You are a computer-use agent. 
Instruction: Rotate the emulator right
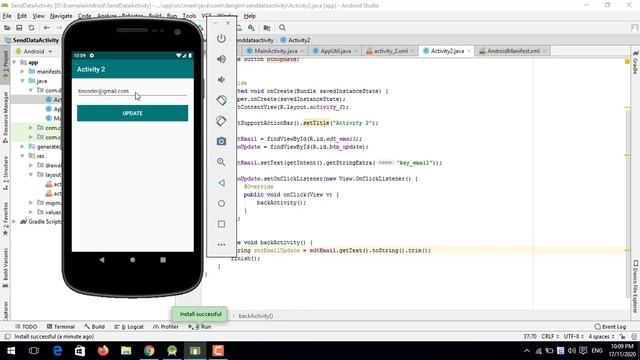(x=221, y=121)
